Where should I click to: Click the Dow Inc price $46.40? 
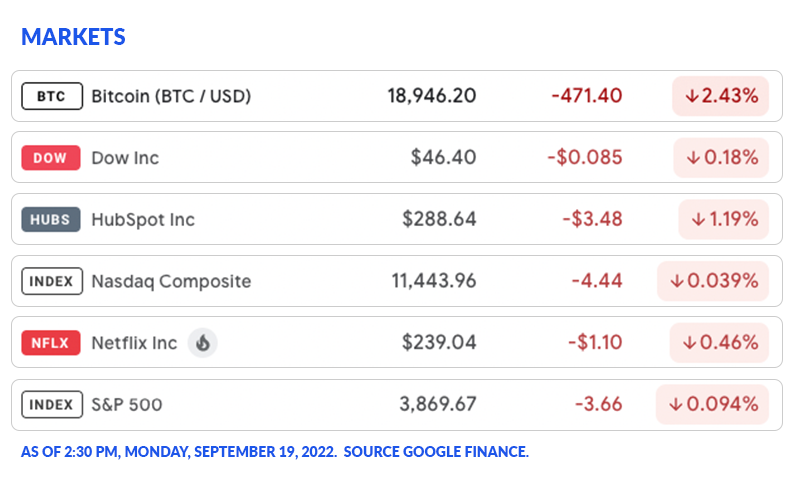pos(443,158)
